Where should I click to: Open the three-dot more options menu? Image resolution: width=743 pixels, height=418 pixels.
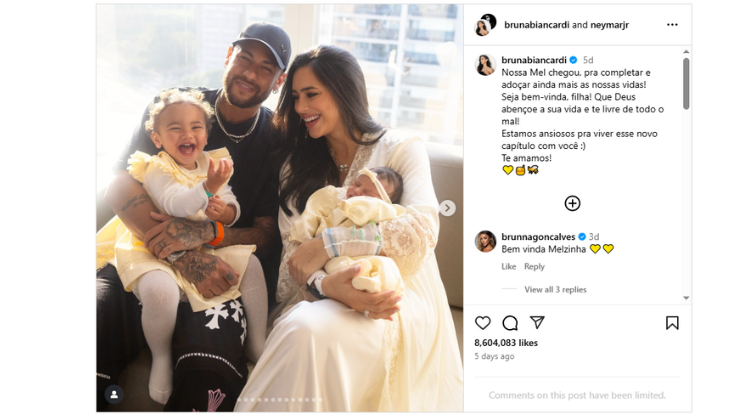(672, 25)
